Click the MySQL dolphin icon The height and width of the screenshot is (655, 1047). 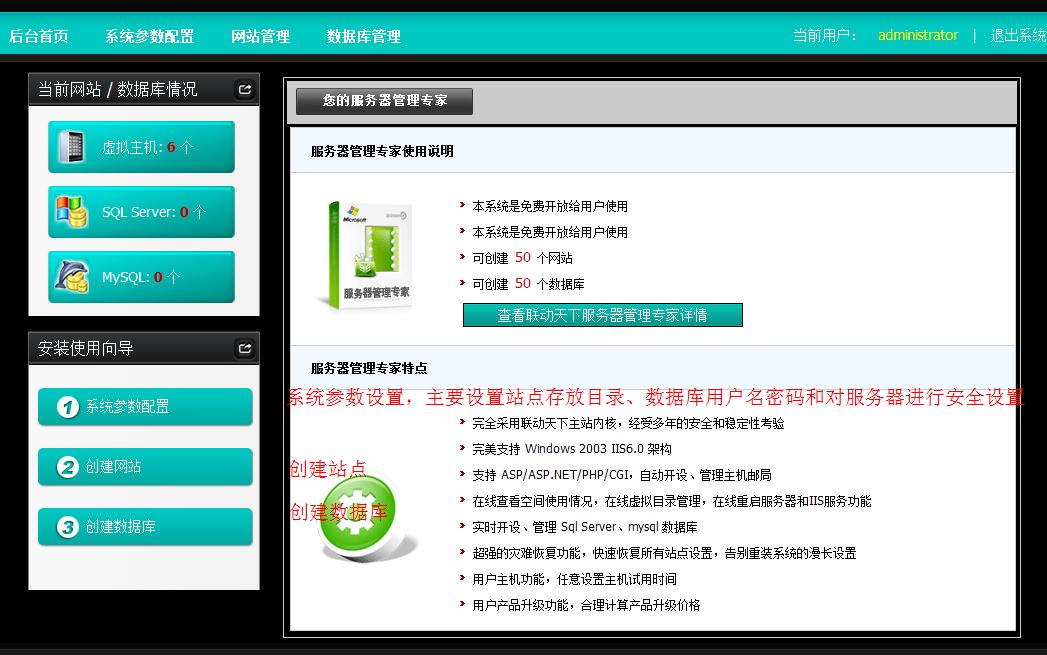(x=69, y=276)
